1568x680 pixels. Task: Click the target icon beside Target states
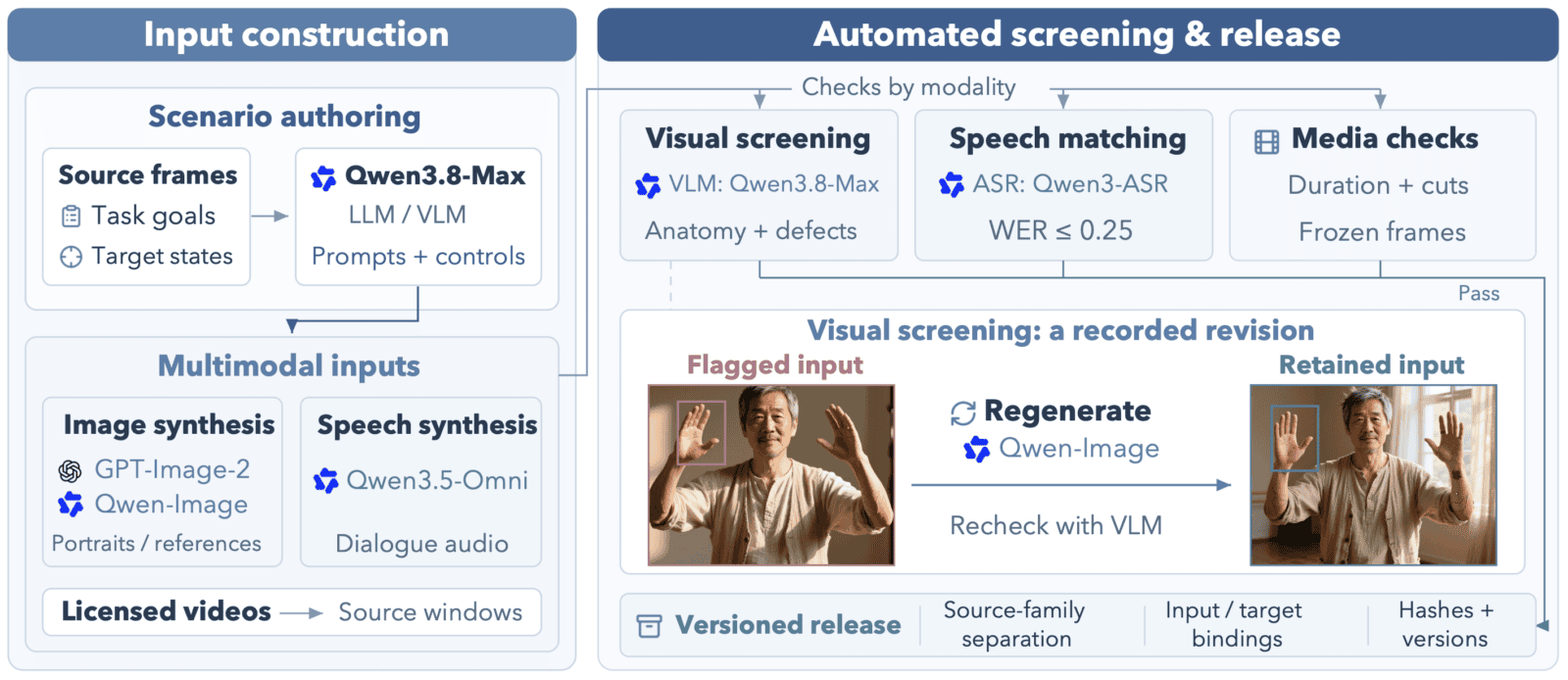[71, 257]
